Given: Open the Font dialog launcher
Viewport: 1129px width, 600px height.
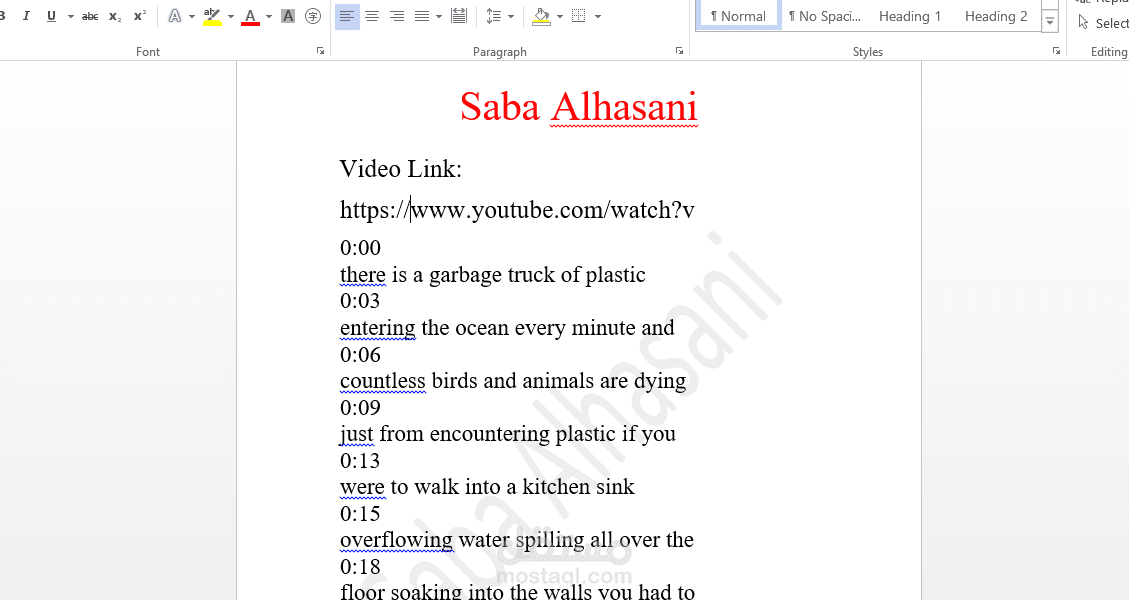Looking at the screenshot, I should click(x=320, y=51).
